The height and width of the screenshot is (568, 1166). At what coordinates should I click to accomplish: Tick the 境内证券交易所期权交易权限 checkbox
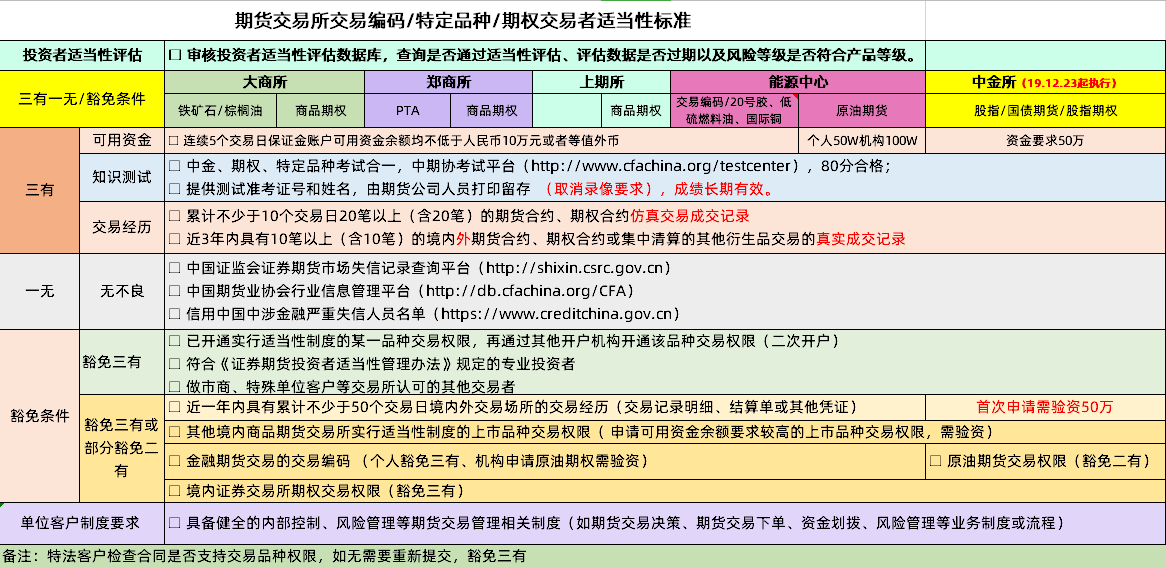pyautogui.click(x=176, y=490)
